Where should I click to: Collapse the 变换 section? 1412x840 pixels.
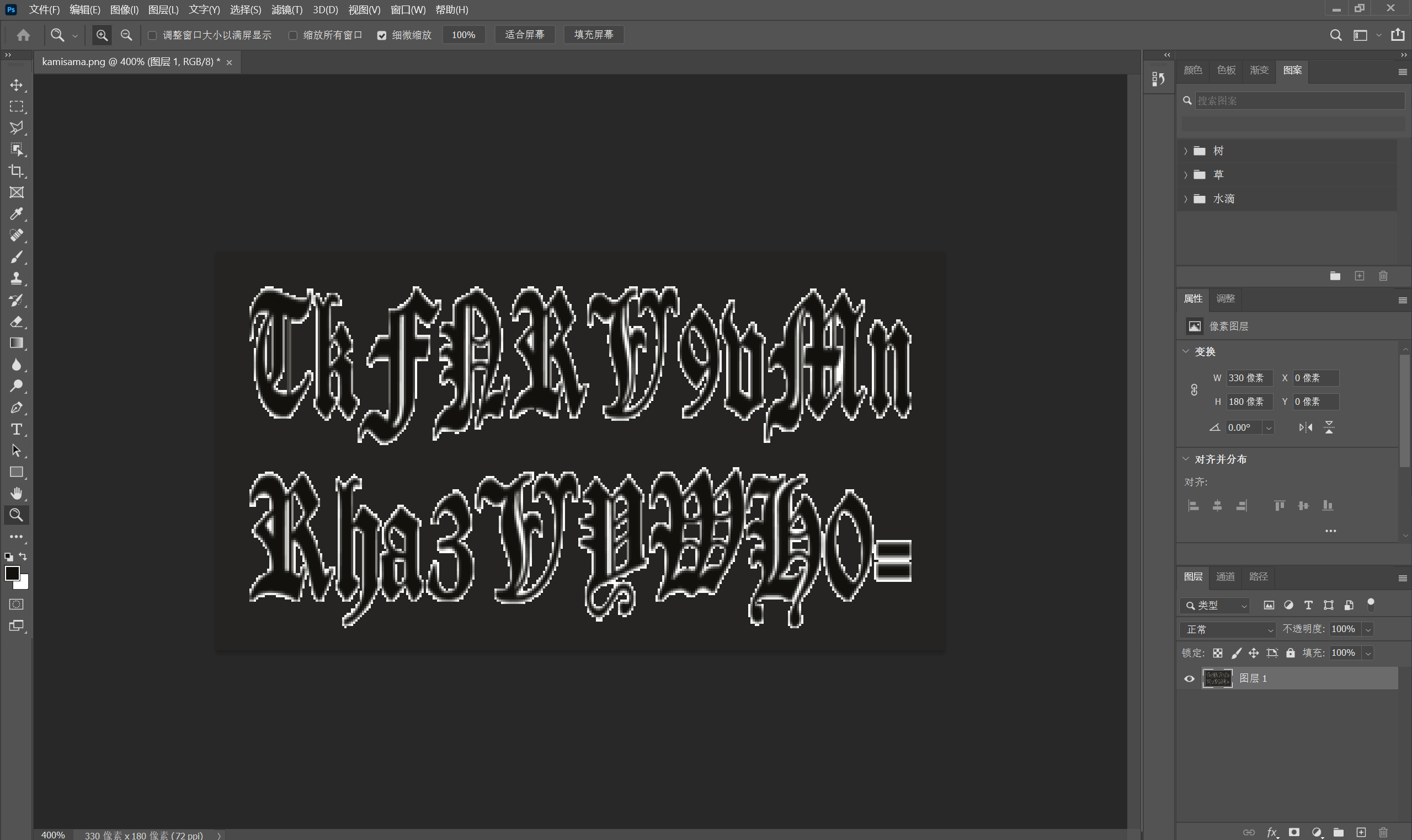tap(1186, 351)
